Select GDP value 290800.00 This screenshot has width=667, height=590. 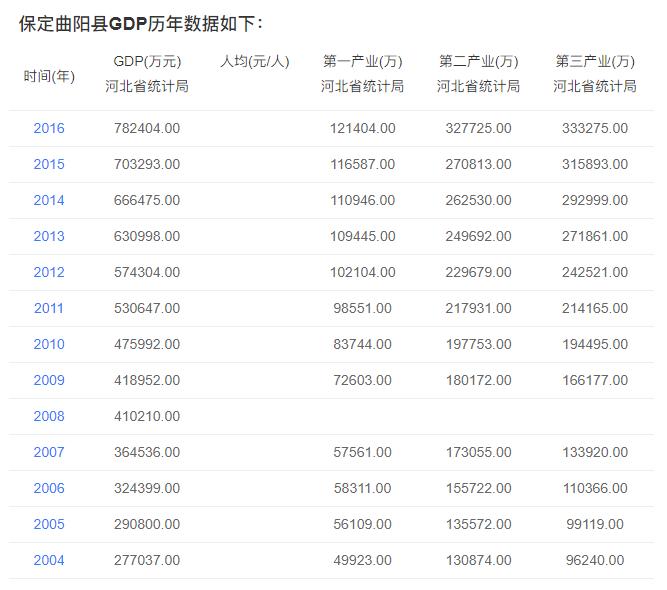(147, 524)
